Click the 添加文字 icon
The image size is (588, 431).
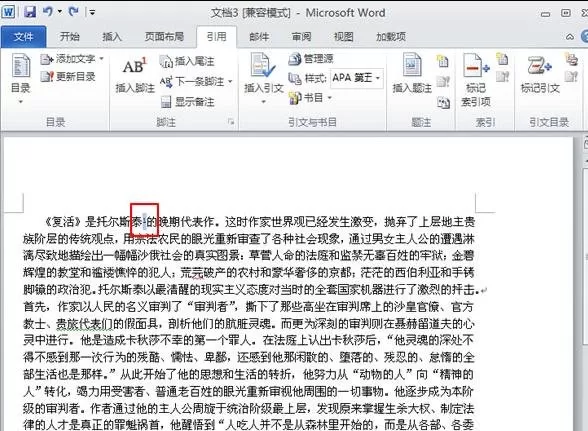point(47,59)
